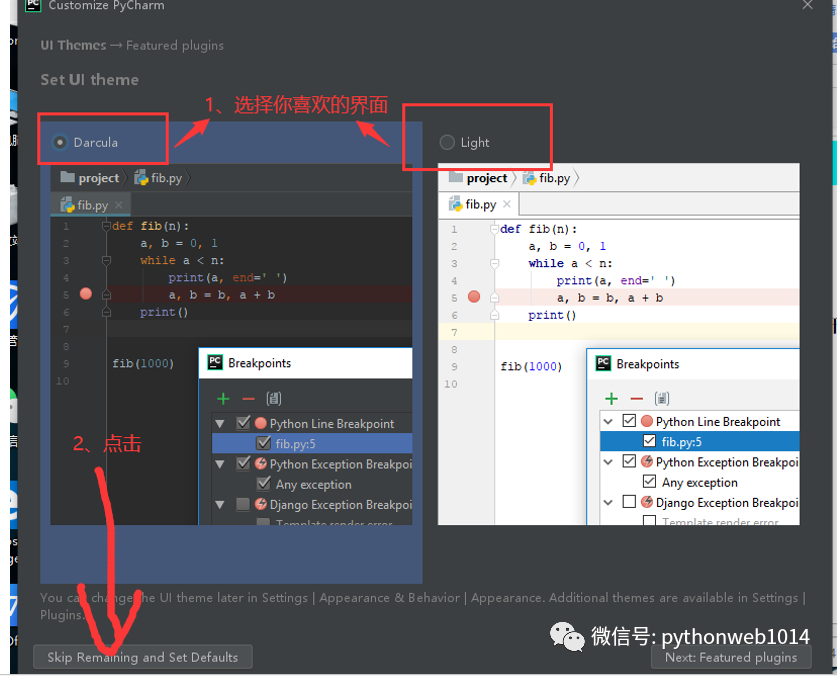Click exception icon beside Django Exception Breakpoint, Darcula
Screen dimensions: 837x676
coord(260,504)
